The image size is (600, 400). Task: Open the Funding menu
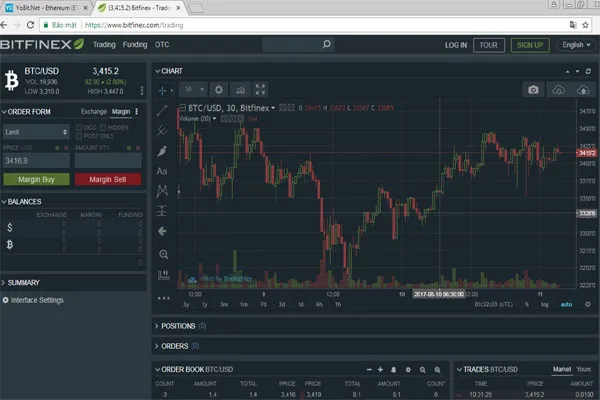pyautogui.click(x=135, y=45)
